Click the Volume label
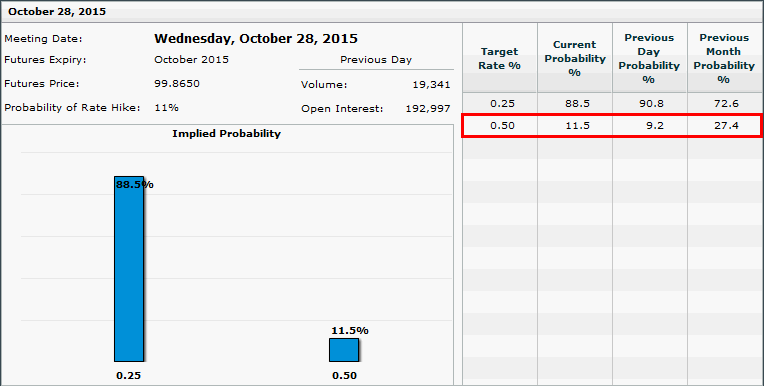The height and width of the screenshot is (386, 764). tap(324, 85)
